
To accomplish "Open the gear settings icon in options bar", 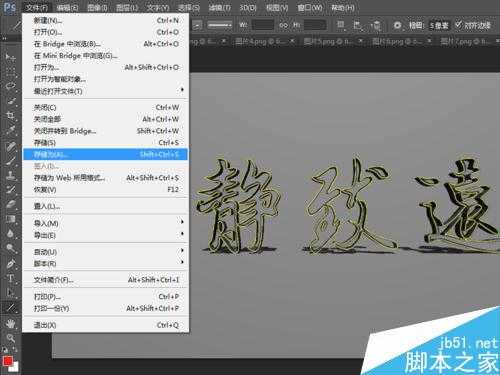I will 397,25.
